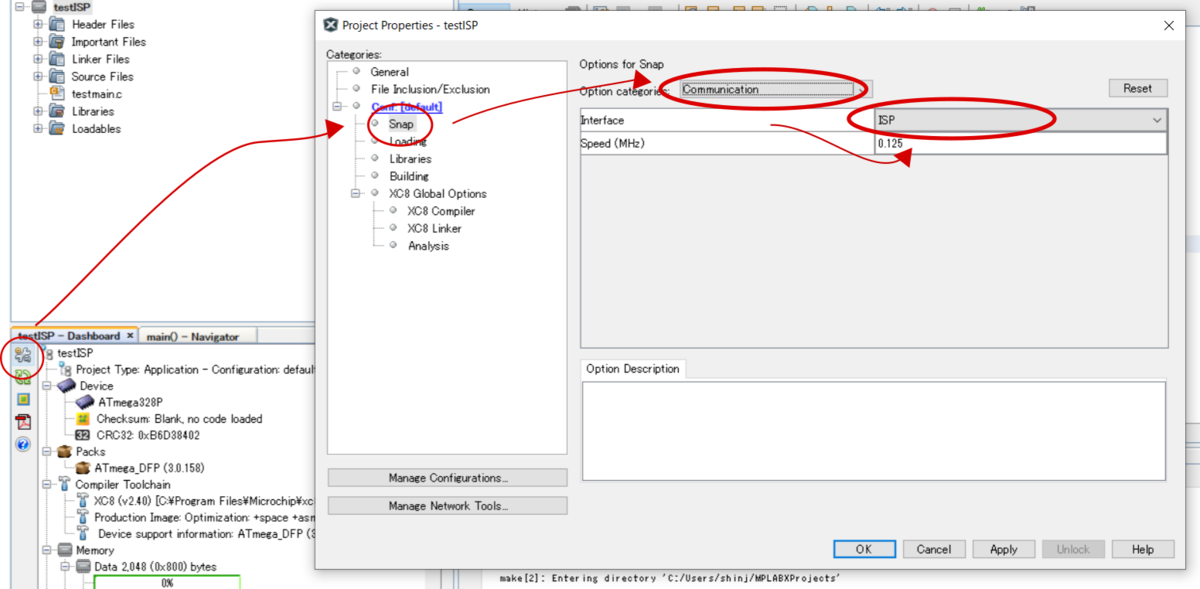Click the MPLAB X logo in dialog title
1200x589 pixels.
331,25
